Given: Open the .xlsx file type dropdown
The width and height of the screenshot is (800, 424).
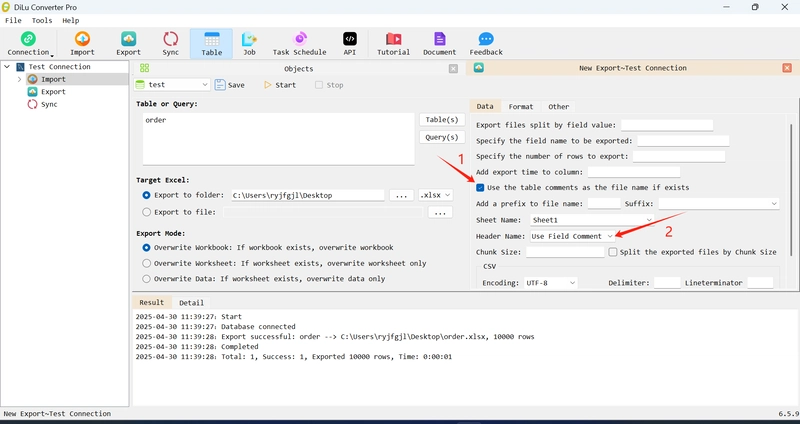Looking at the screenshot, I should 435,195.
